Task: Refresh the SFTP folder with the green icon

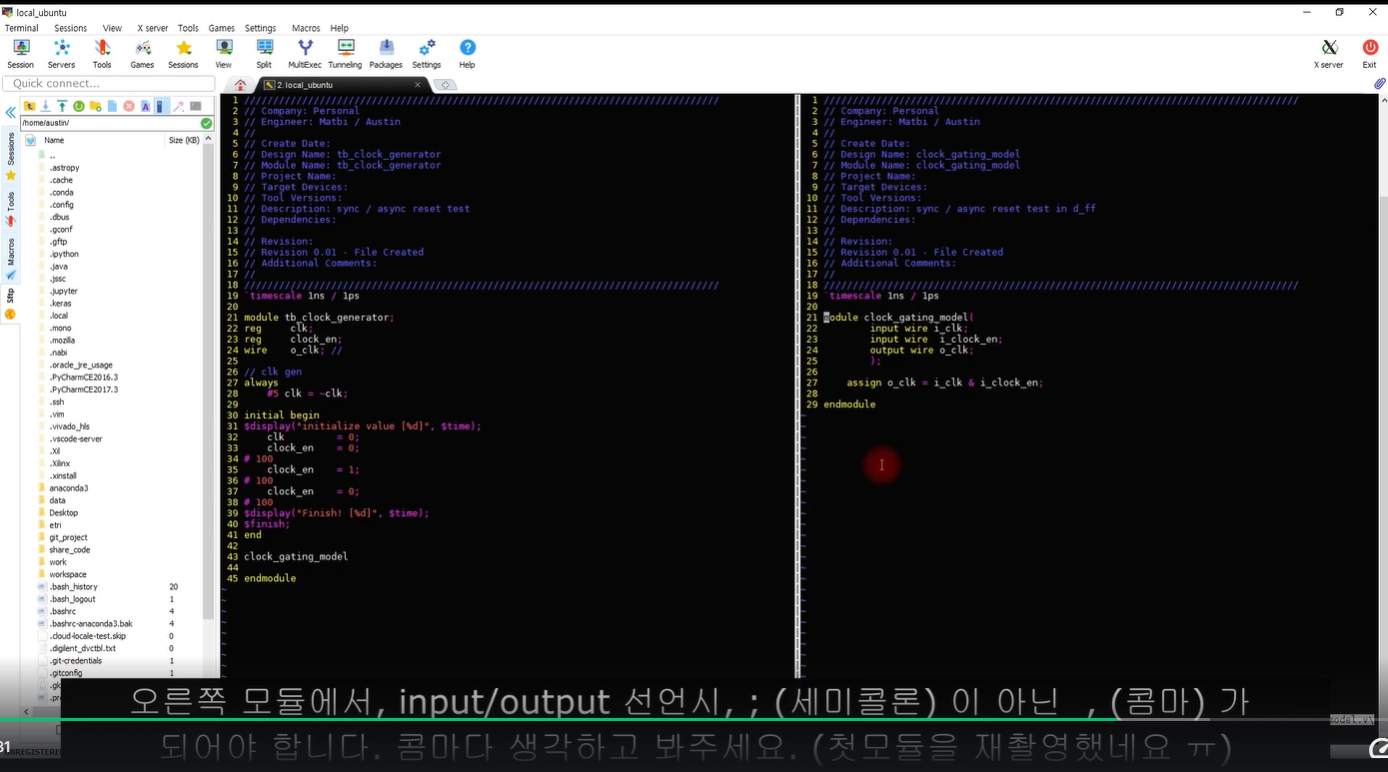Action: click(79, 106)
